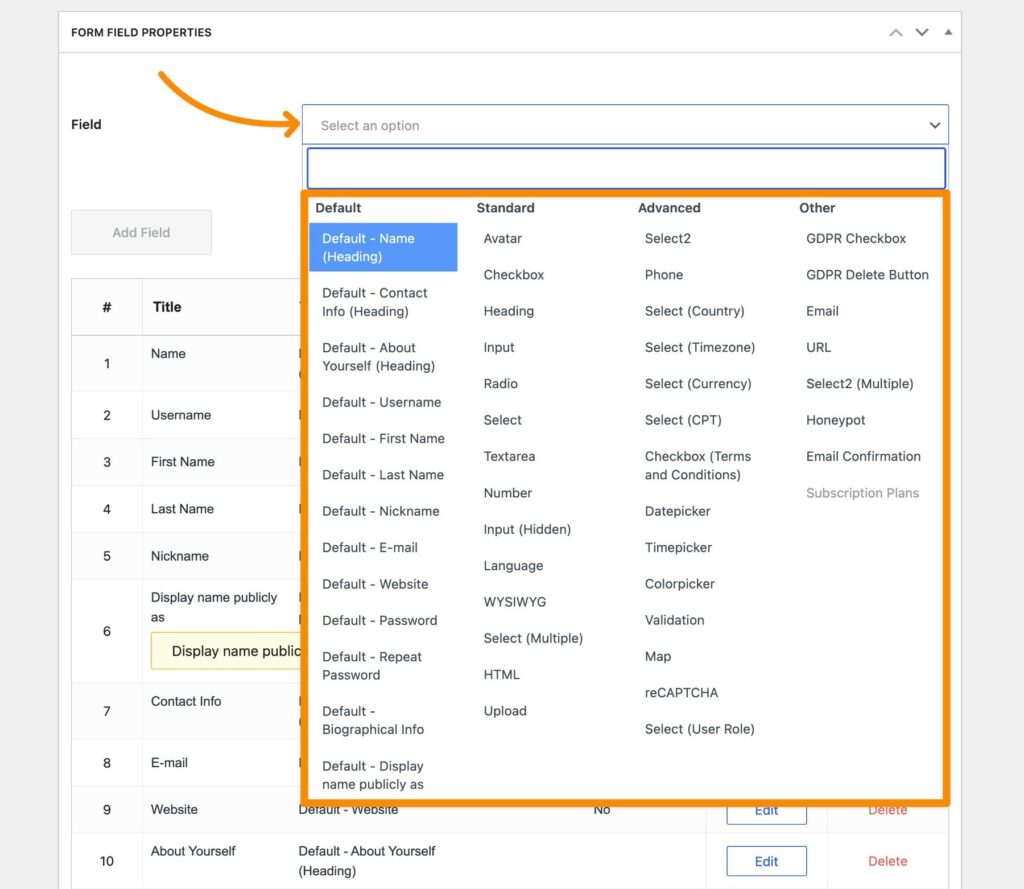Select the Radio field type
The height and width of the screenshot is (889, 1024).
tap(500, 384)
